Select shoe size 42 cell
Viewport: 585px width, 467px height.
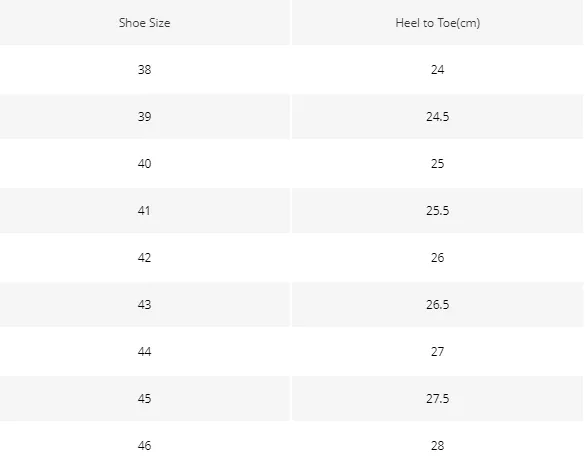pos(145,258)
